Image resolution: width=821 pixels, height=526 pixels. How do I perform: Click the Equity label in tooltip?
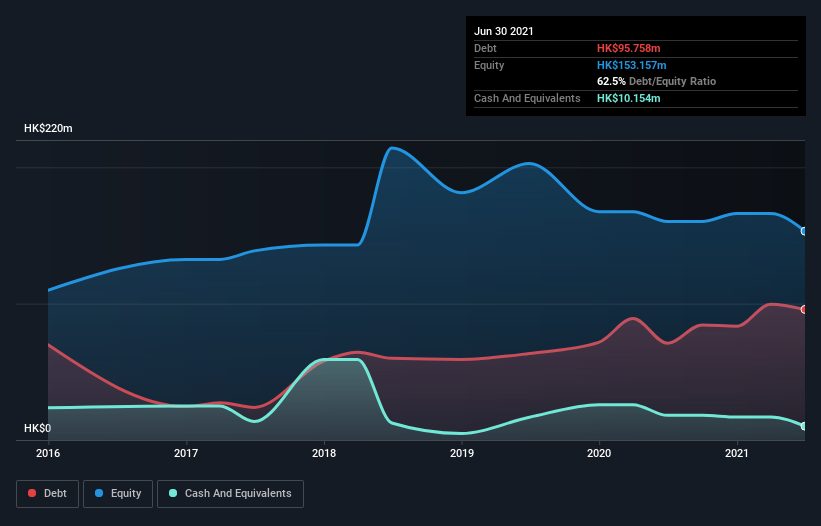click(x=489, y=65)
